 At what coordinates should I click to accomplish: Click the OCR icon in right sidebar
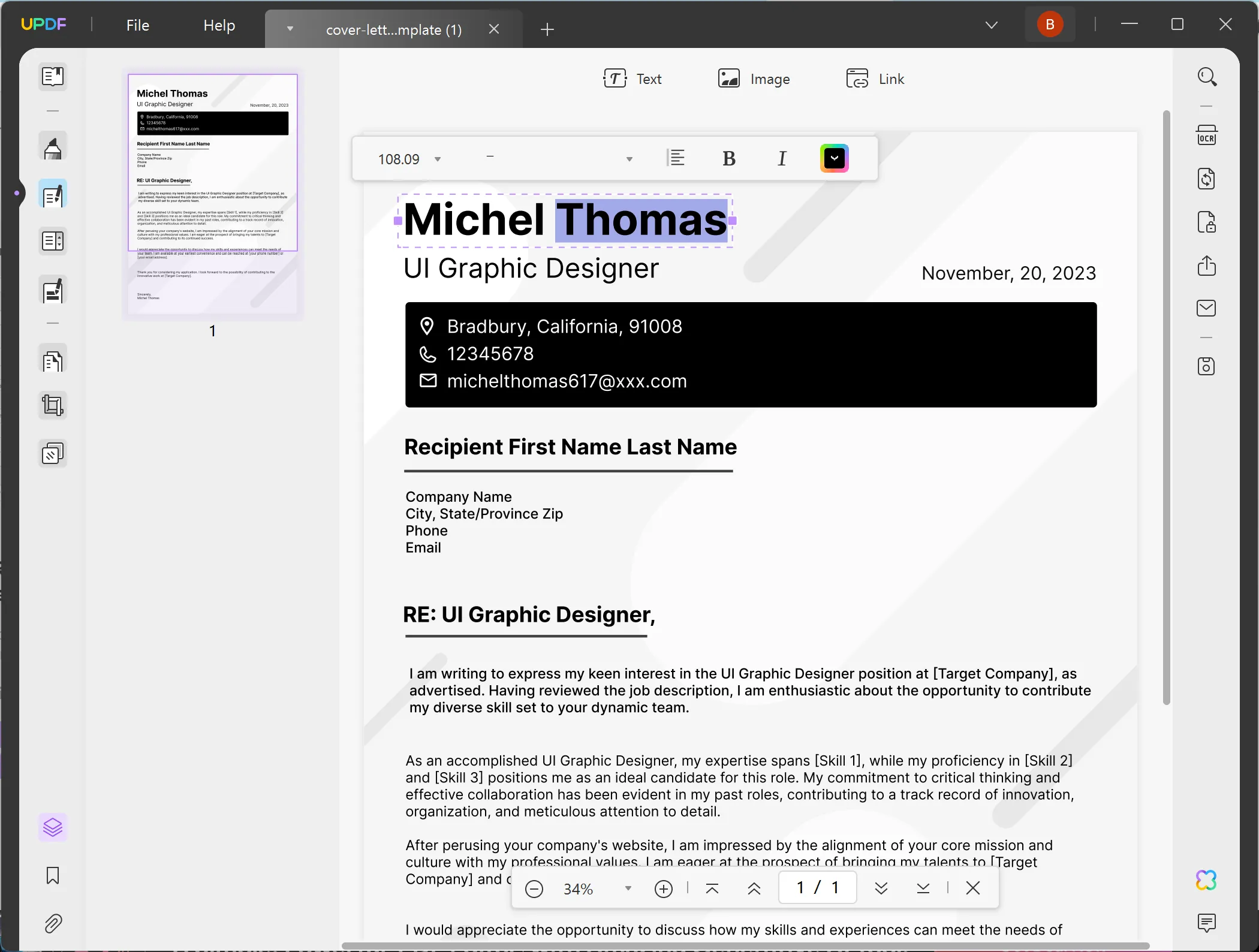coord(1206,136)
